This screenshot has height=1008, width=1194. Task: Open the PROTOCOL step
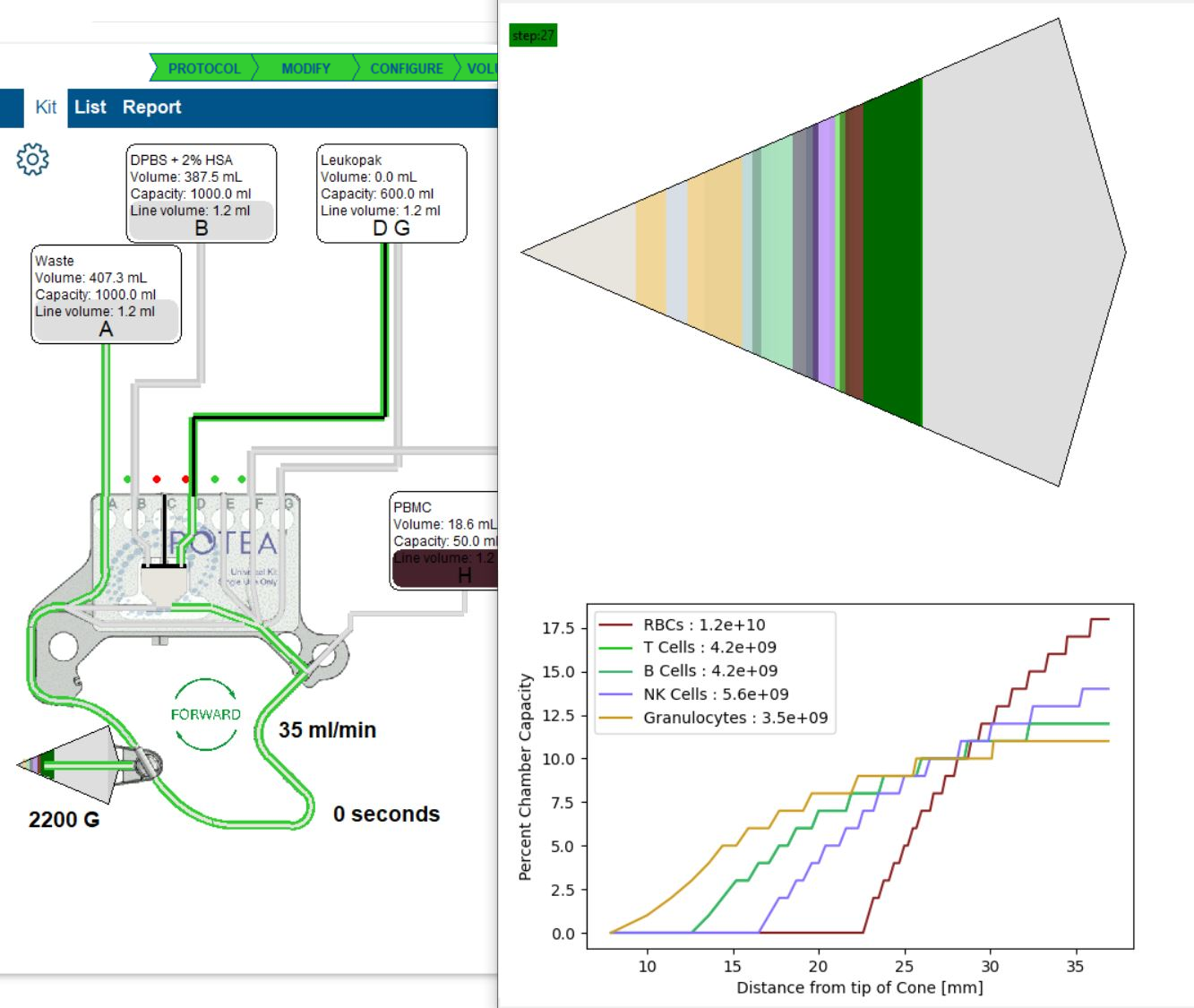click(203, 68)
